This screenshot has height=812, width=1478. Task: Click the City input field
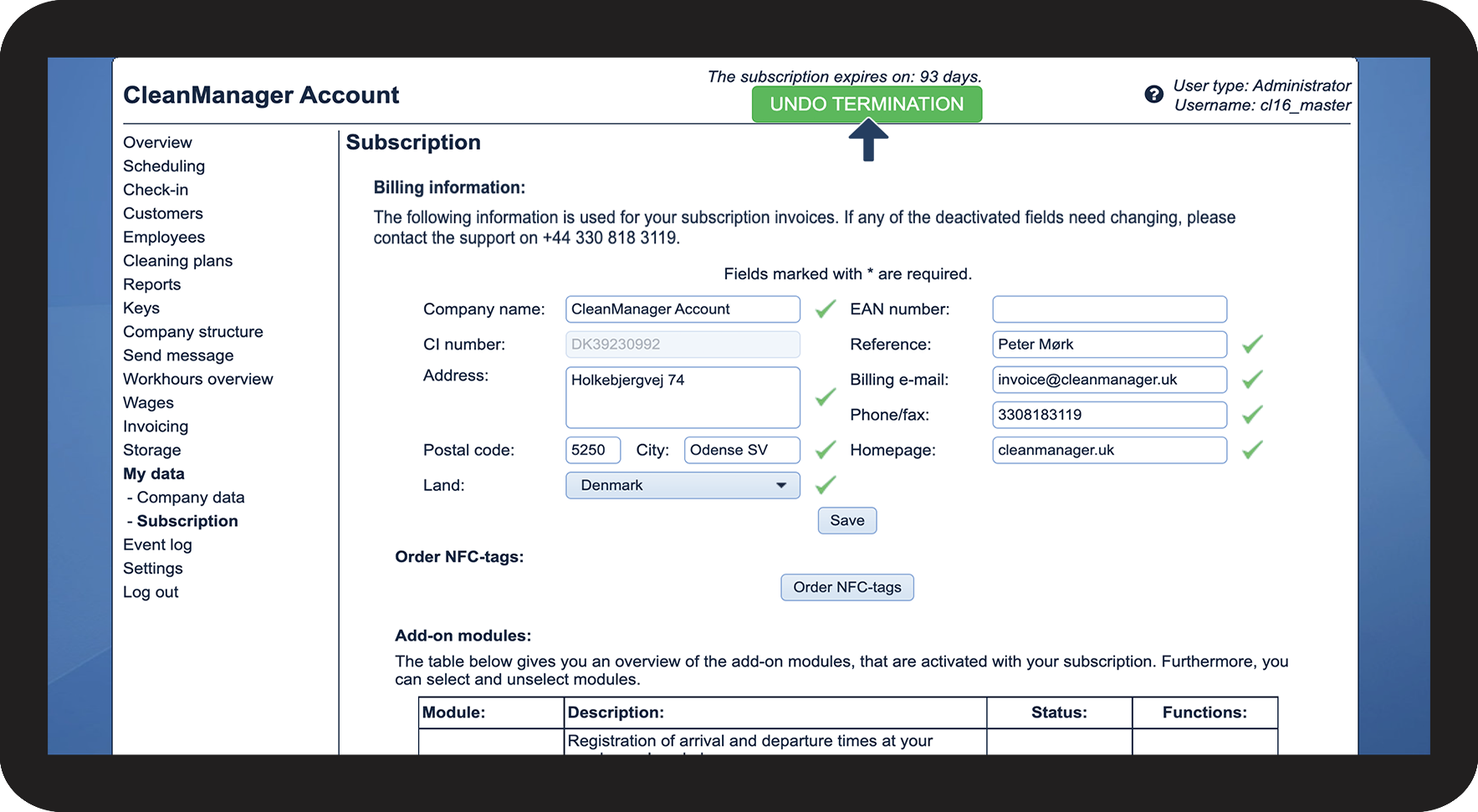[742, 450]
